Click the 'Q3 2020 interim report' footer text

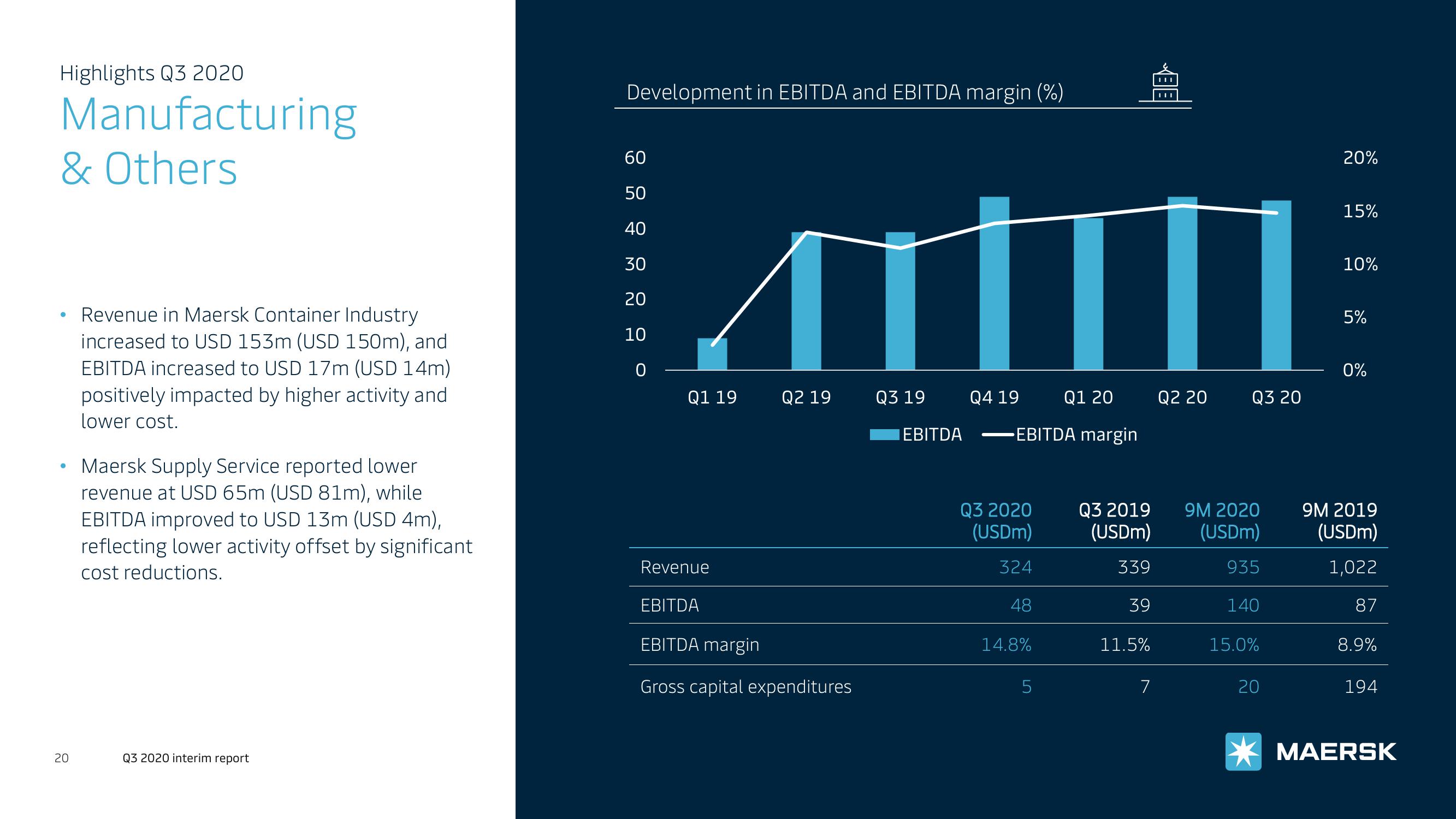click(185, 758)
